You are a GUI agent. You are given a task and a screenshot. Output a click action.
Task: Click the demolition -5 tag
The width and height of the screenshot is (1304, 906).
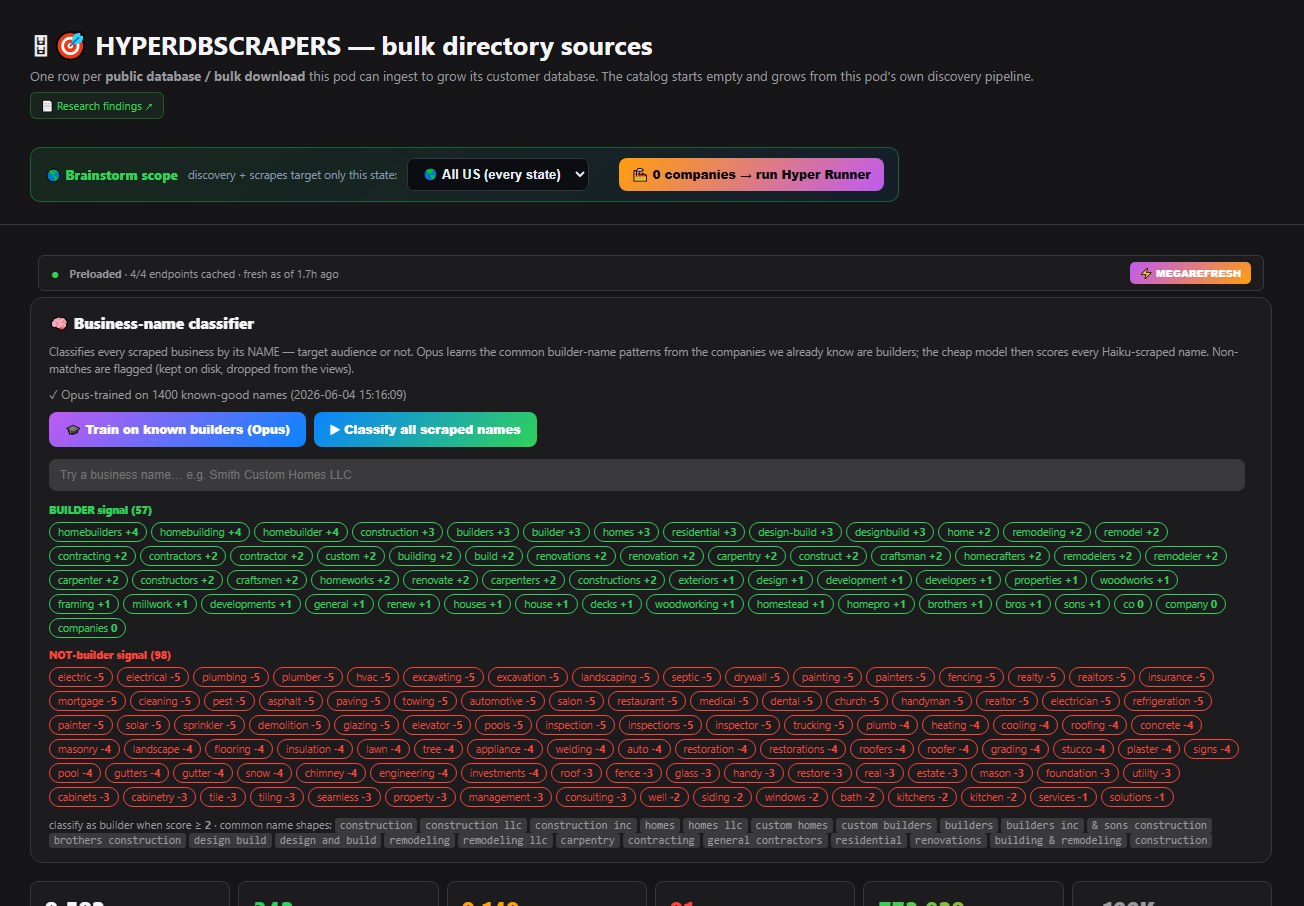(x=289, y=725)
